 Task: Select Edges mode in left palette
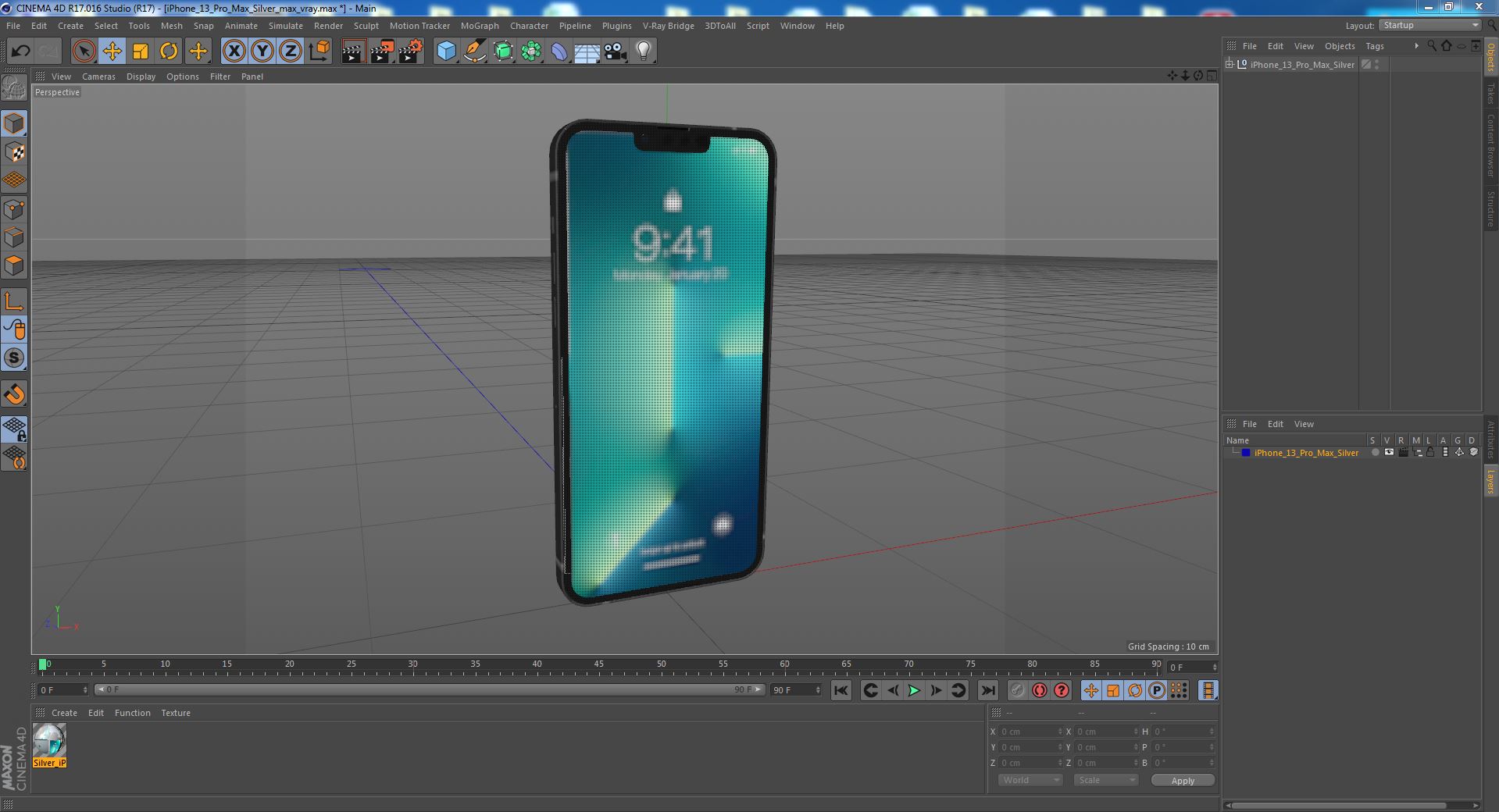[15, 237]
